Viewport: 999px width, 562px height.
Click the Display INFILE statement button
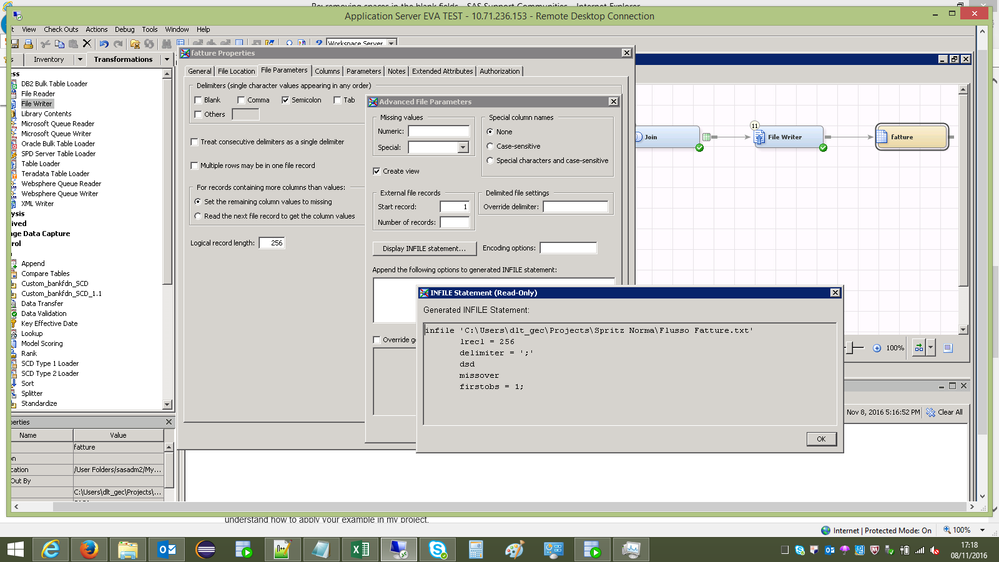424,248
